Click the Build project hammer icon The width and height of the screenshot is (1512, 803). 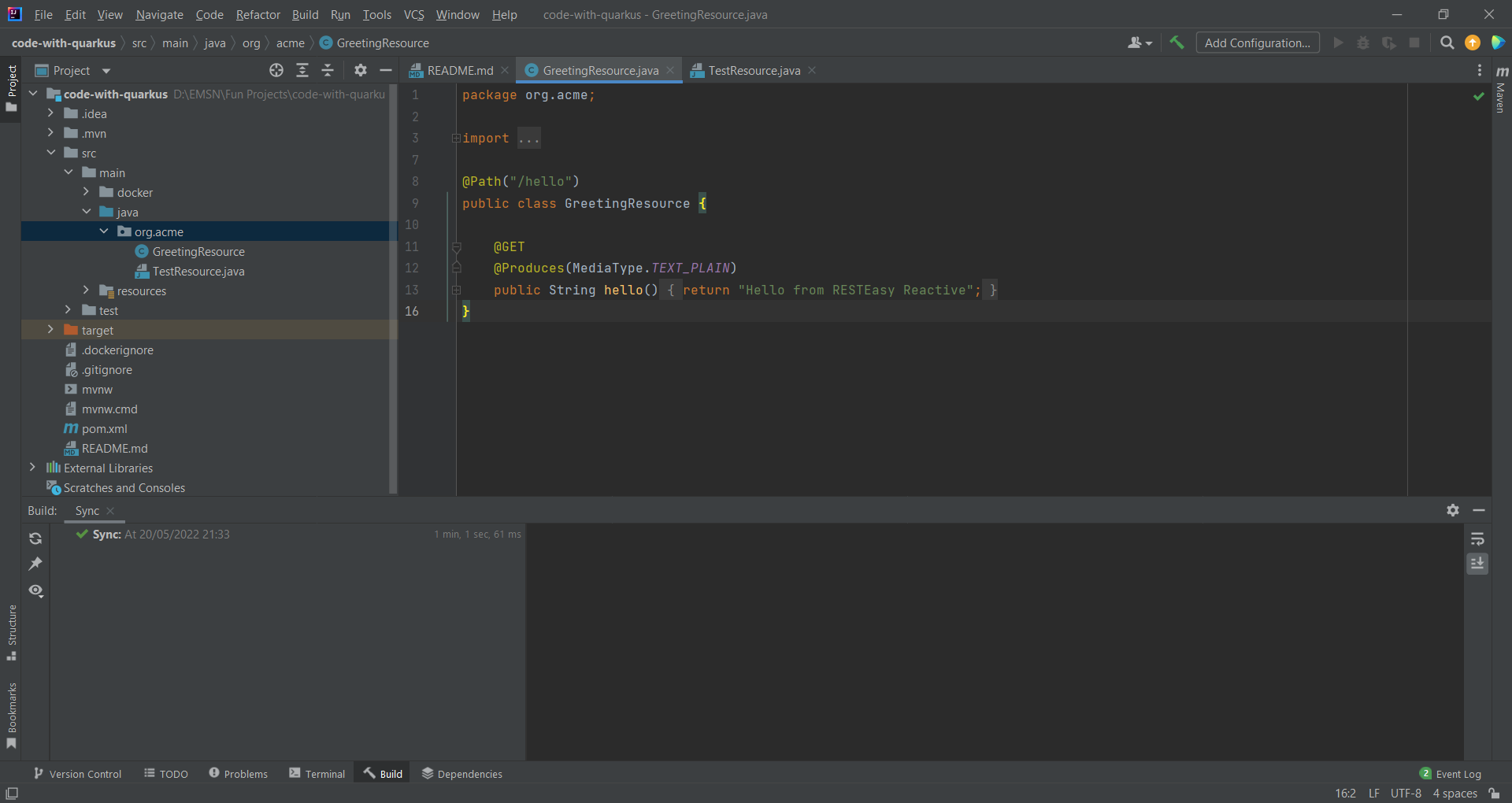1177,43
